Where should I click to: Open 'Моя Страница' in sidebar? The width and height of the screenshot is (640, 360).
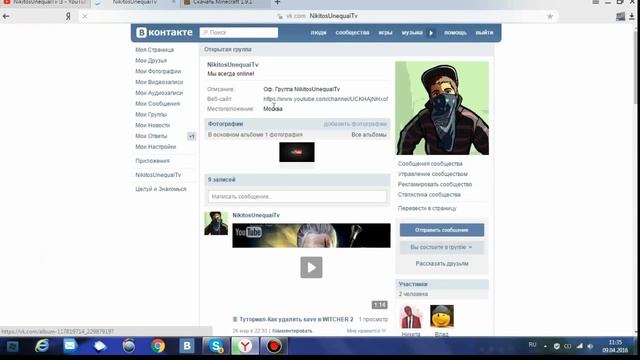155,50
